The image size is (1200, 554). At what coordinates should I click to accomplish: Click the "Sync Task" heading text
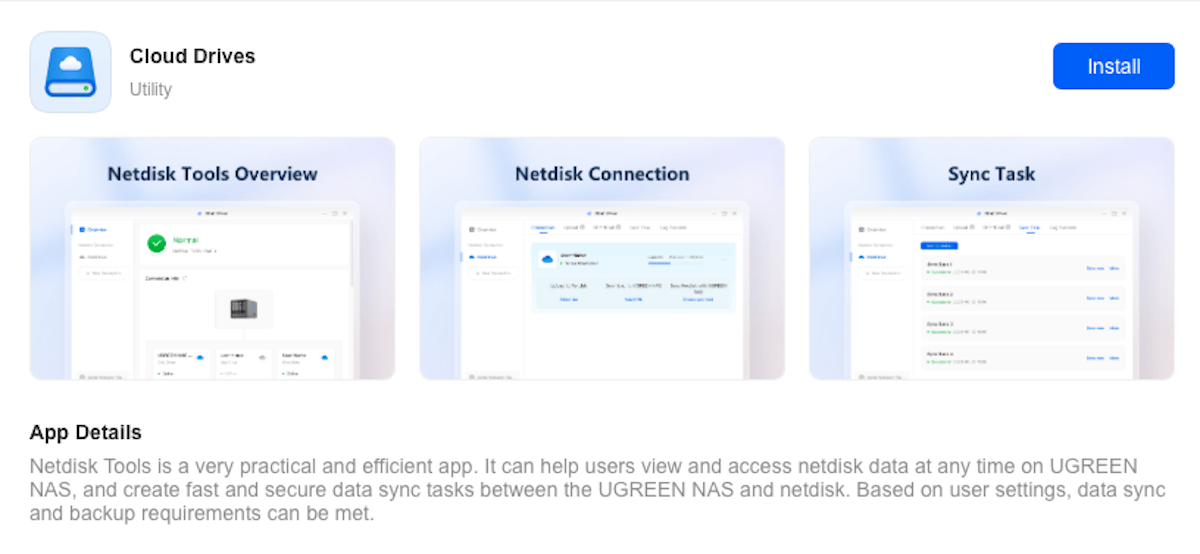991,174
